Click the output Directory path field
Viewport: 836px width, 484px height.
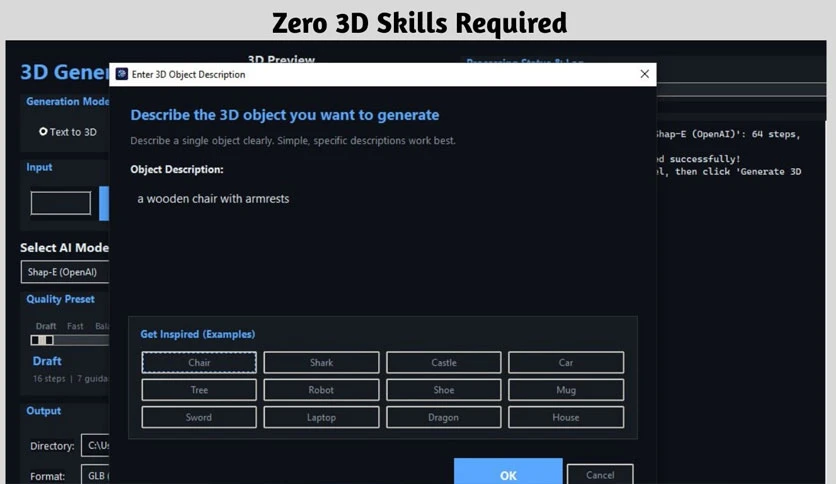pyautogui.click(x=95, y=446)
